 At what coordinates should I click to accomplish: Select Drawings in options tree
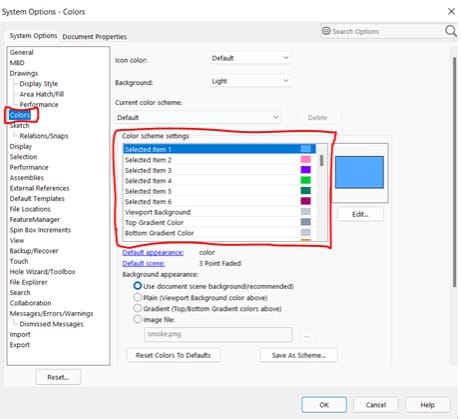tap(24, 73)
